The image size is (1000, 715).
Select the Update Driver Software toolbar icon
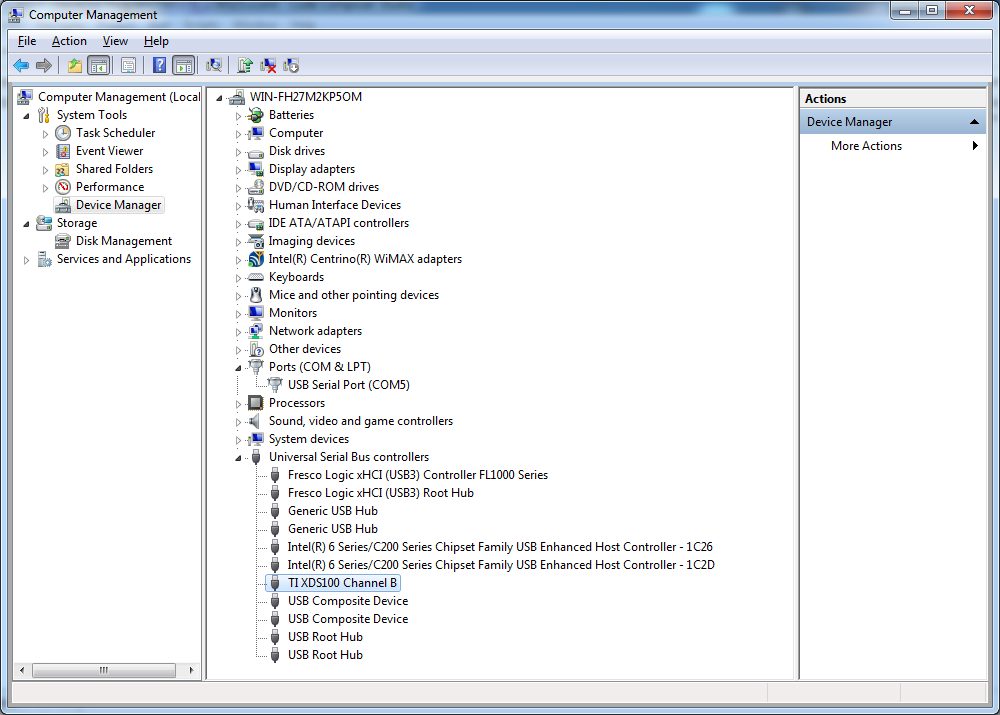click(244, 65)
